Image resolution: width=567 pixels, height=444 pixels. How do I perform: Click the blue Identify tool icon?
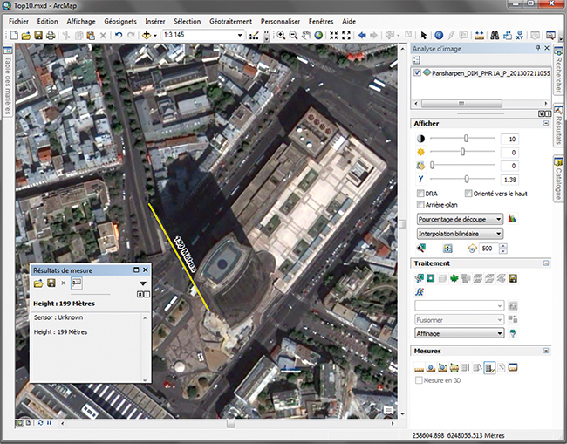coord(439,35)
